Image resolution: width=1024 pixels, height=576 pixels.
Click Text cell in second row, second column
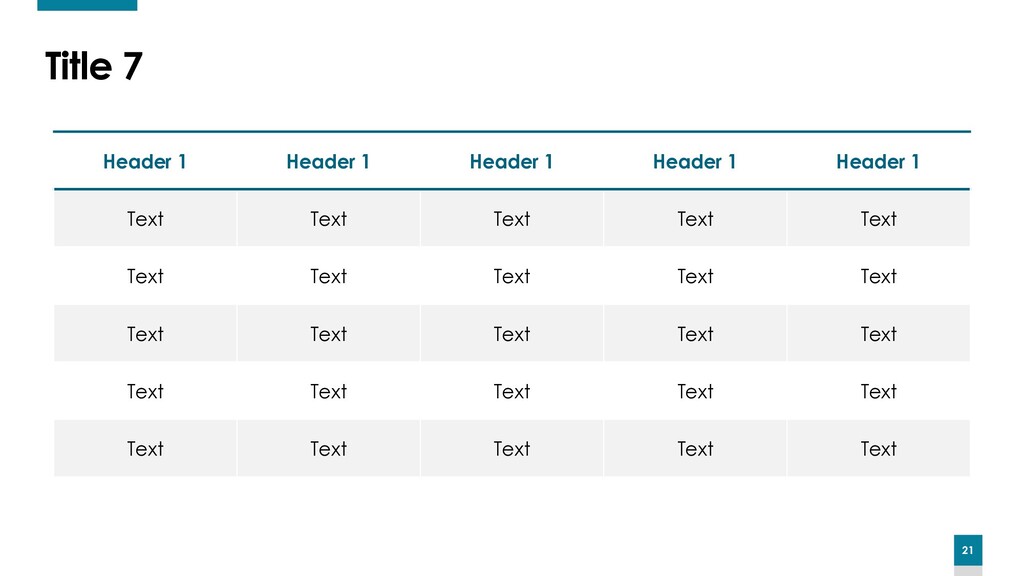point(328,276)
